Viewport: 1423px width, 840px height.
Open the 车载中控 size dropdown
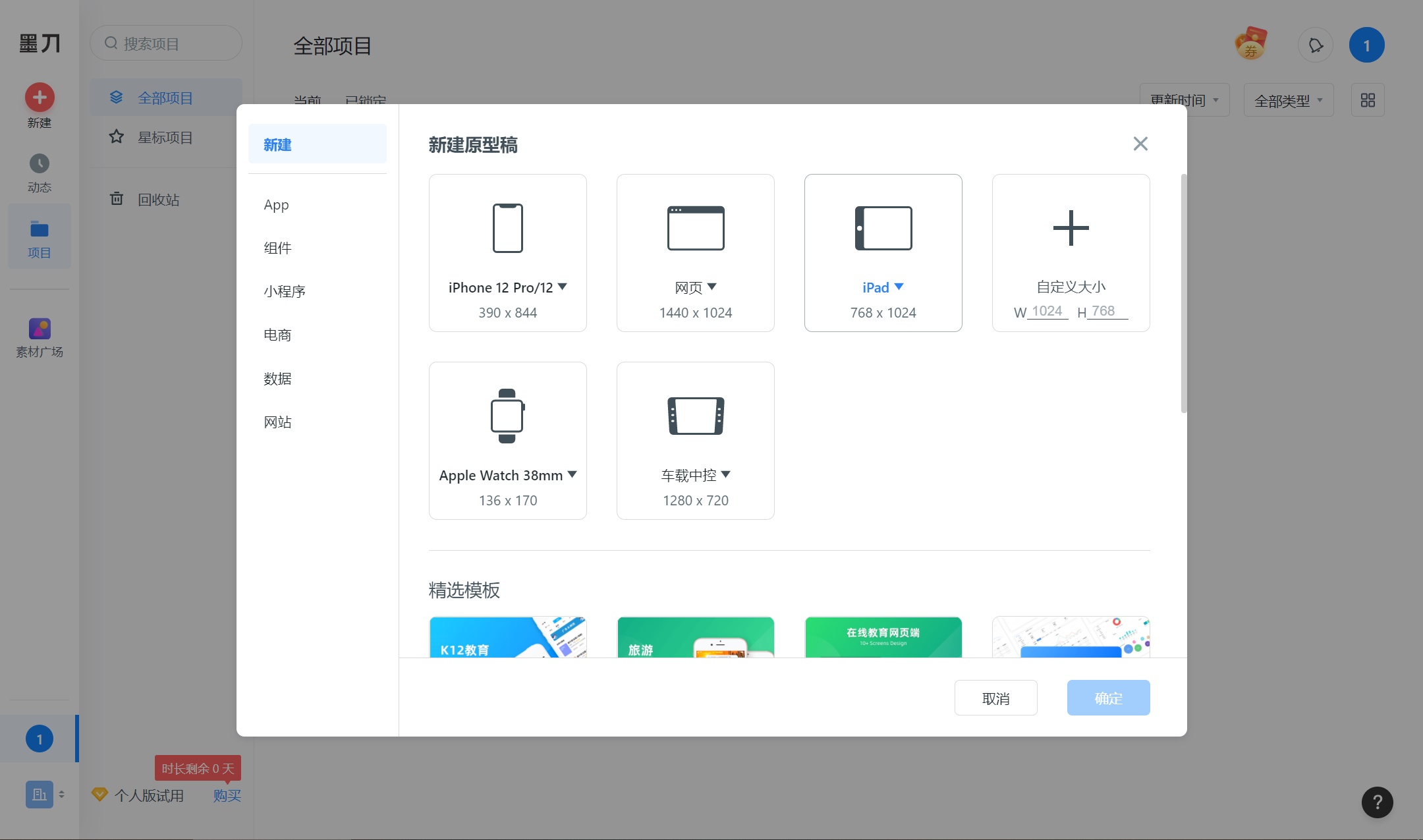point(726,474)
